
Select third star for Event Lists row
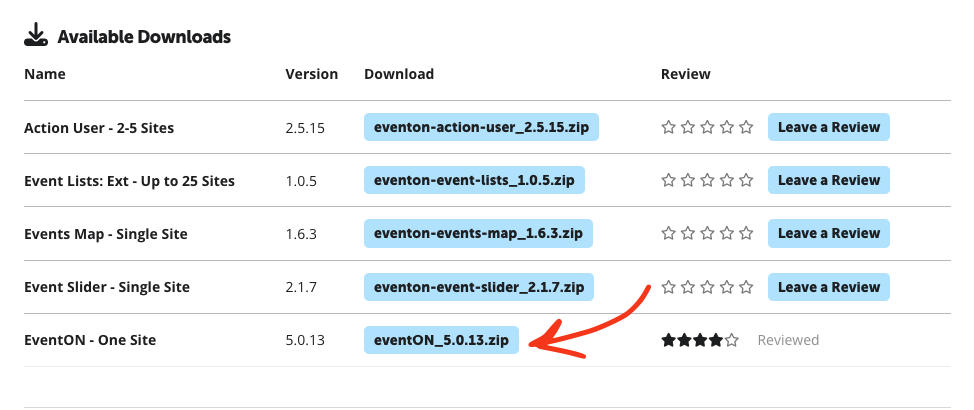(x=708, y=180)
